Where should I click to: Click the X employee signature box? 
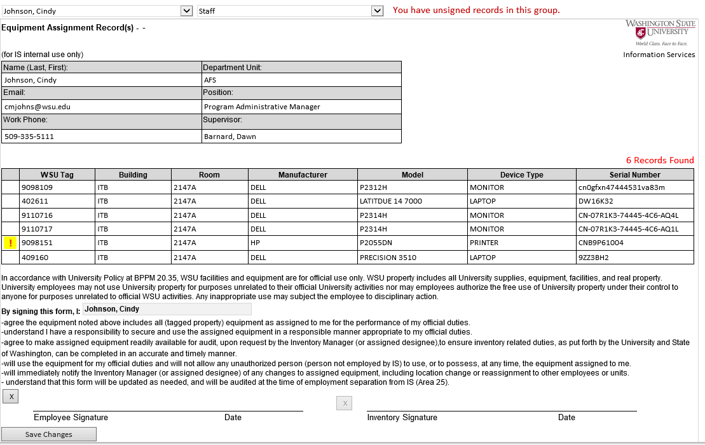coord(10,396)
